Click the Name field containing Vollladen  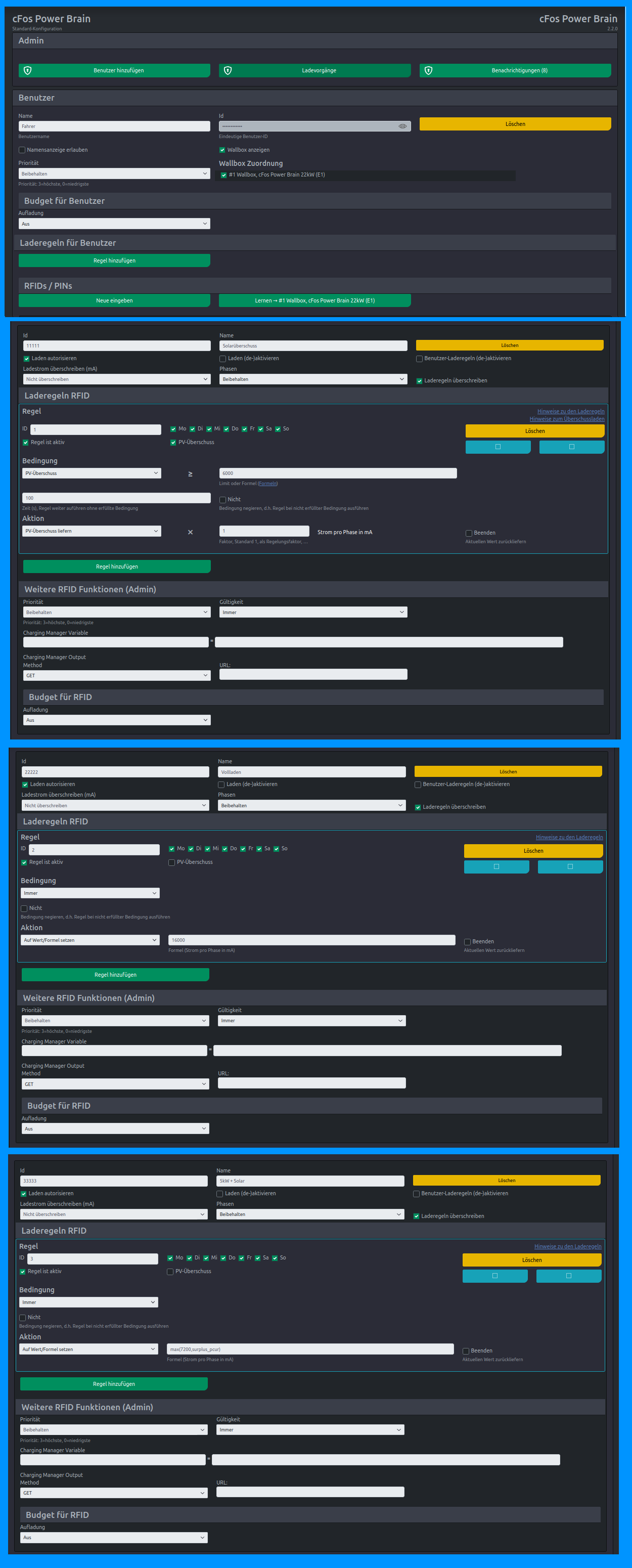click(312, 772)
